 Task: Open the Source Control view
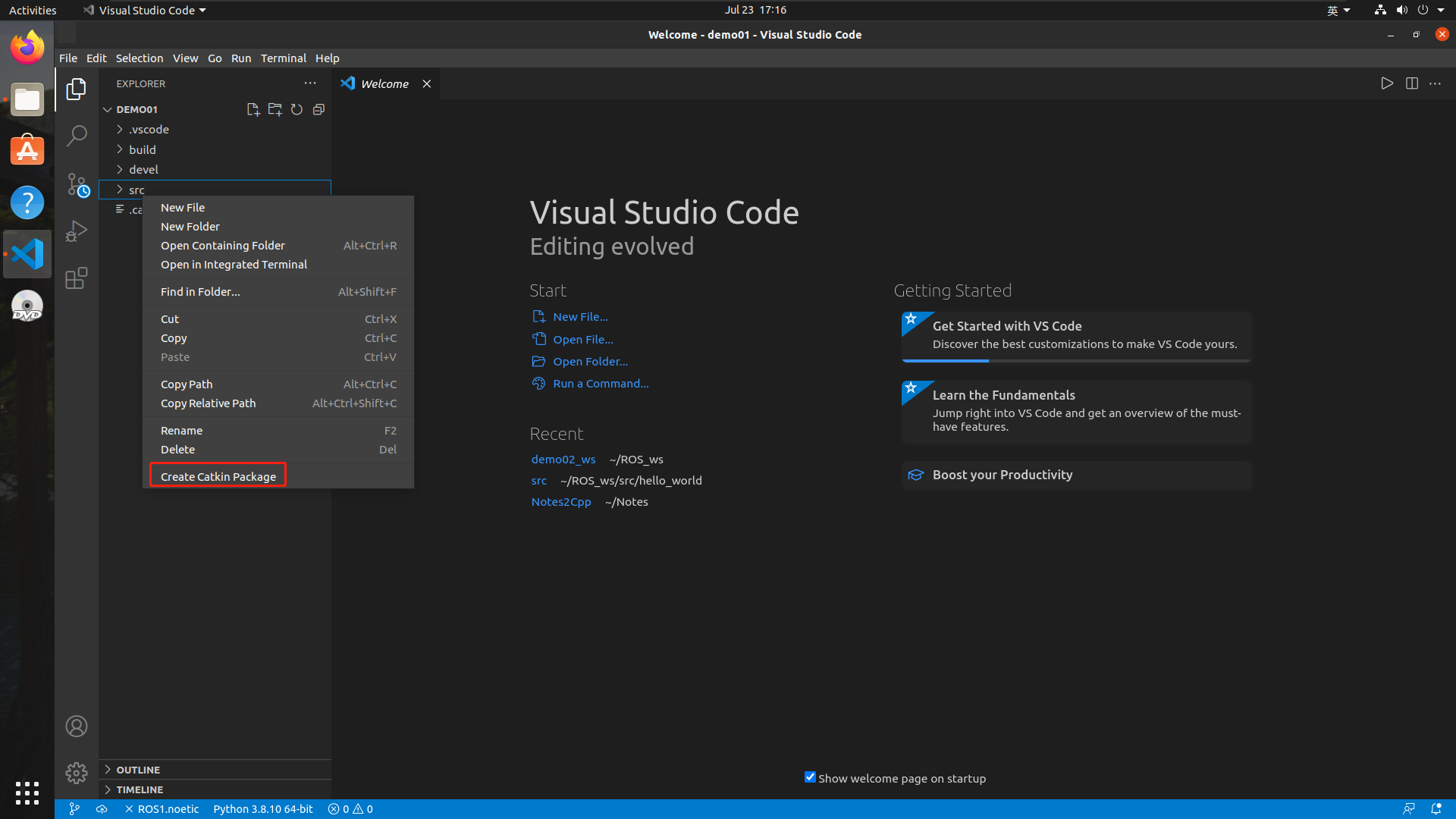77,184
